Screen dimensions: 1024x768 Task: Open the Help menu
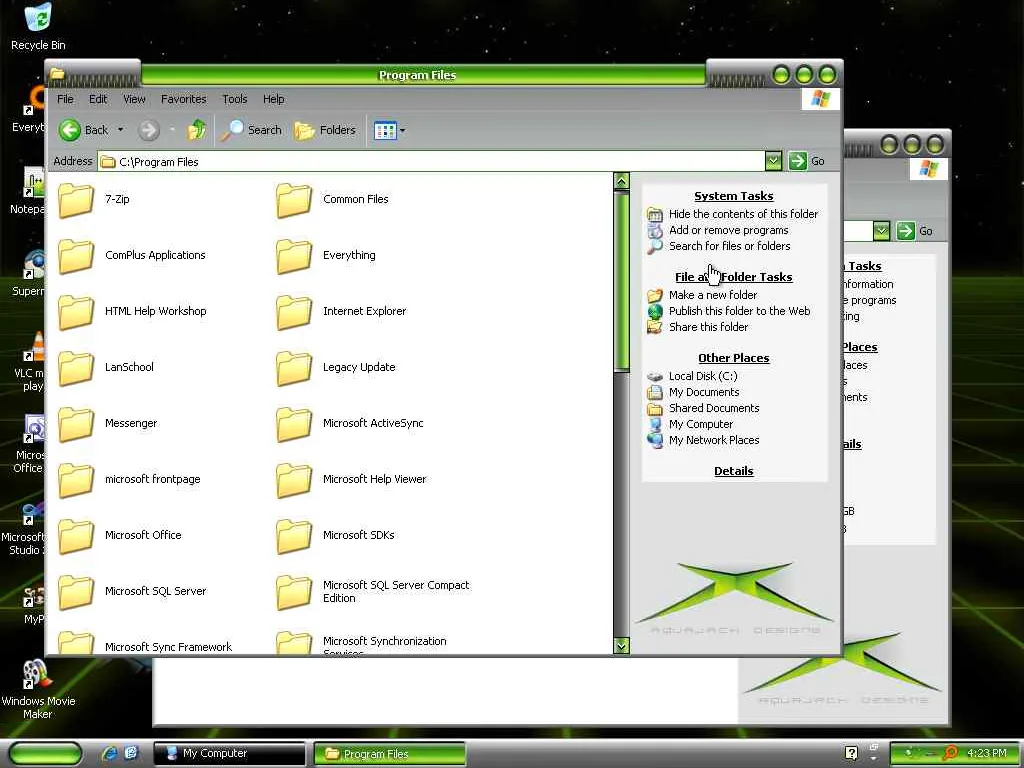click(274, 99)
